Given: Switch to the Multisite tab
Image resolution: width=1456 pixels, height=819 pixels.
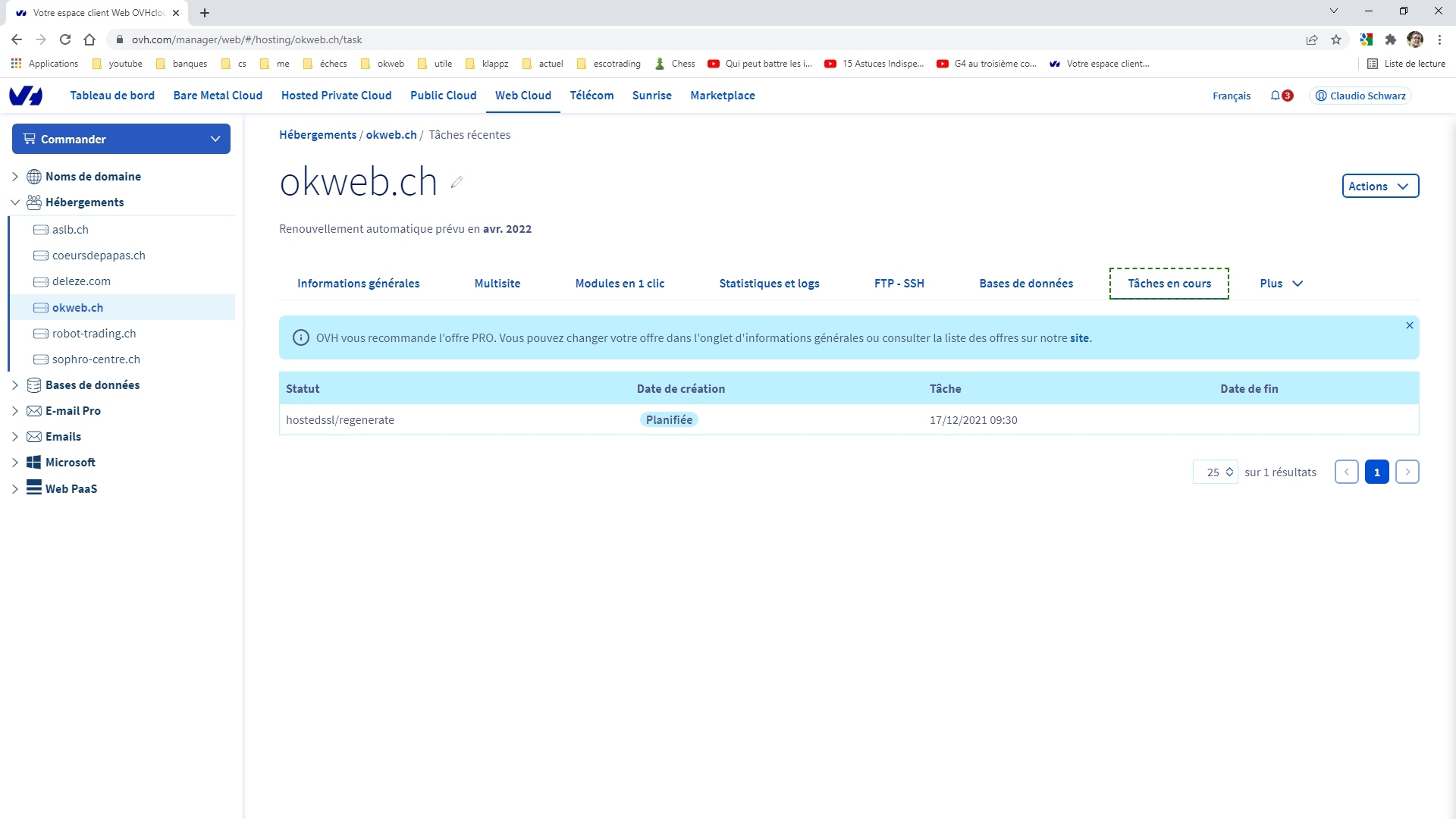Looking at the screenshot, I should click(x=497, y=284).
